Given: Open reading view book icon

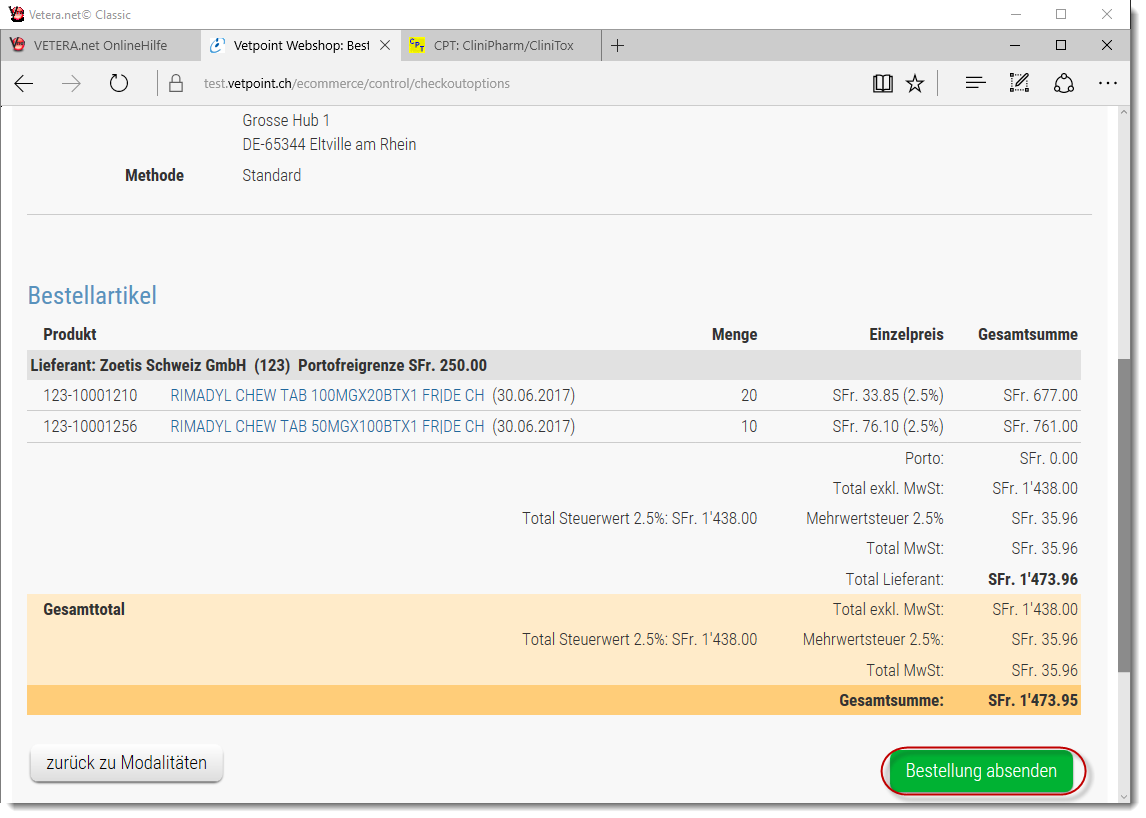Looking at the screenshot, I should click(882, 84).
